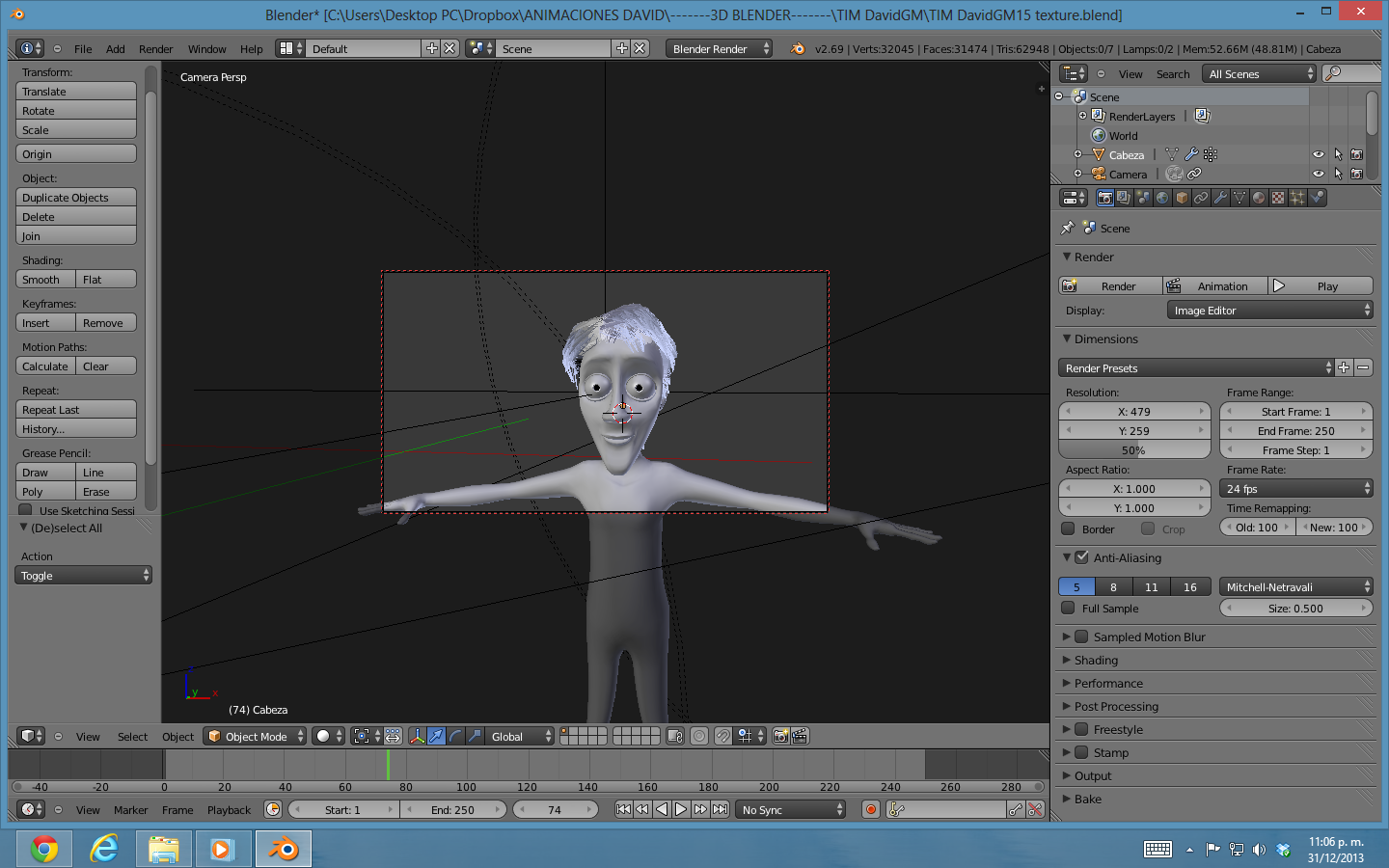Open the Render Presets dropdown
1389x868 pixels.
pyautogui.click(x=1196, y=367)
